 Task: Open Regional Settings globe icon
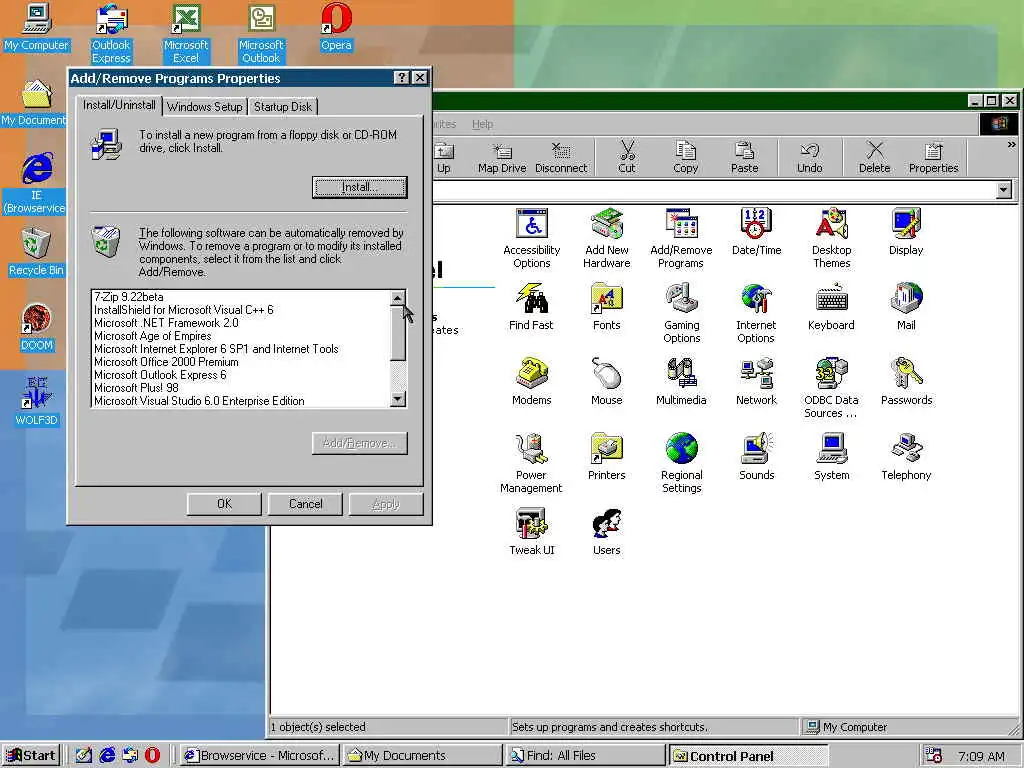tap(681, 464)
